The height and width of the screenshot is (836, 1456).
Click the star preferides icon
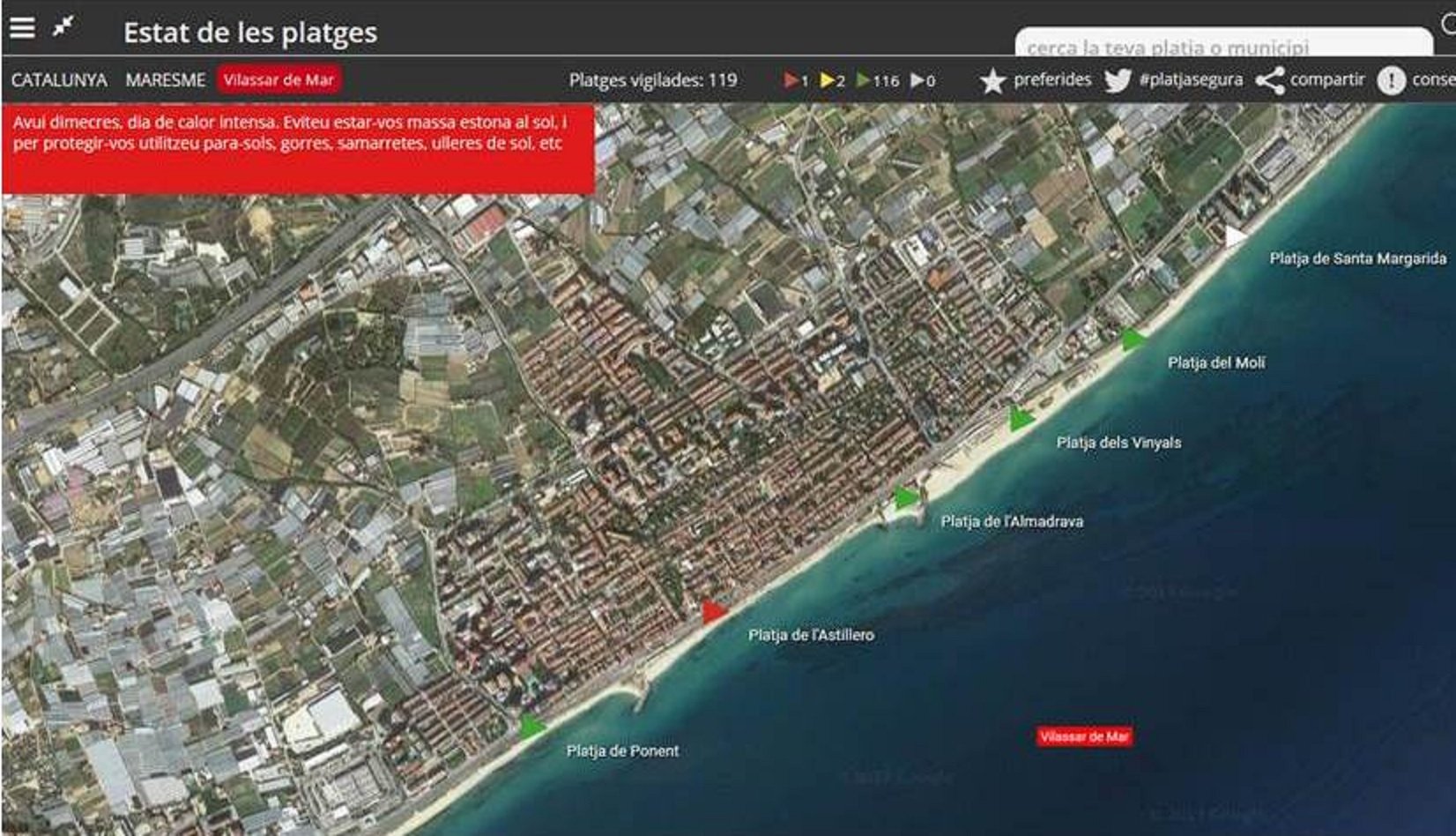992,81
